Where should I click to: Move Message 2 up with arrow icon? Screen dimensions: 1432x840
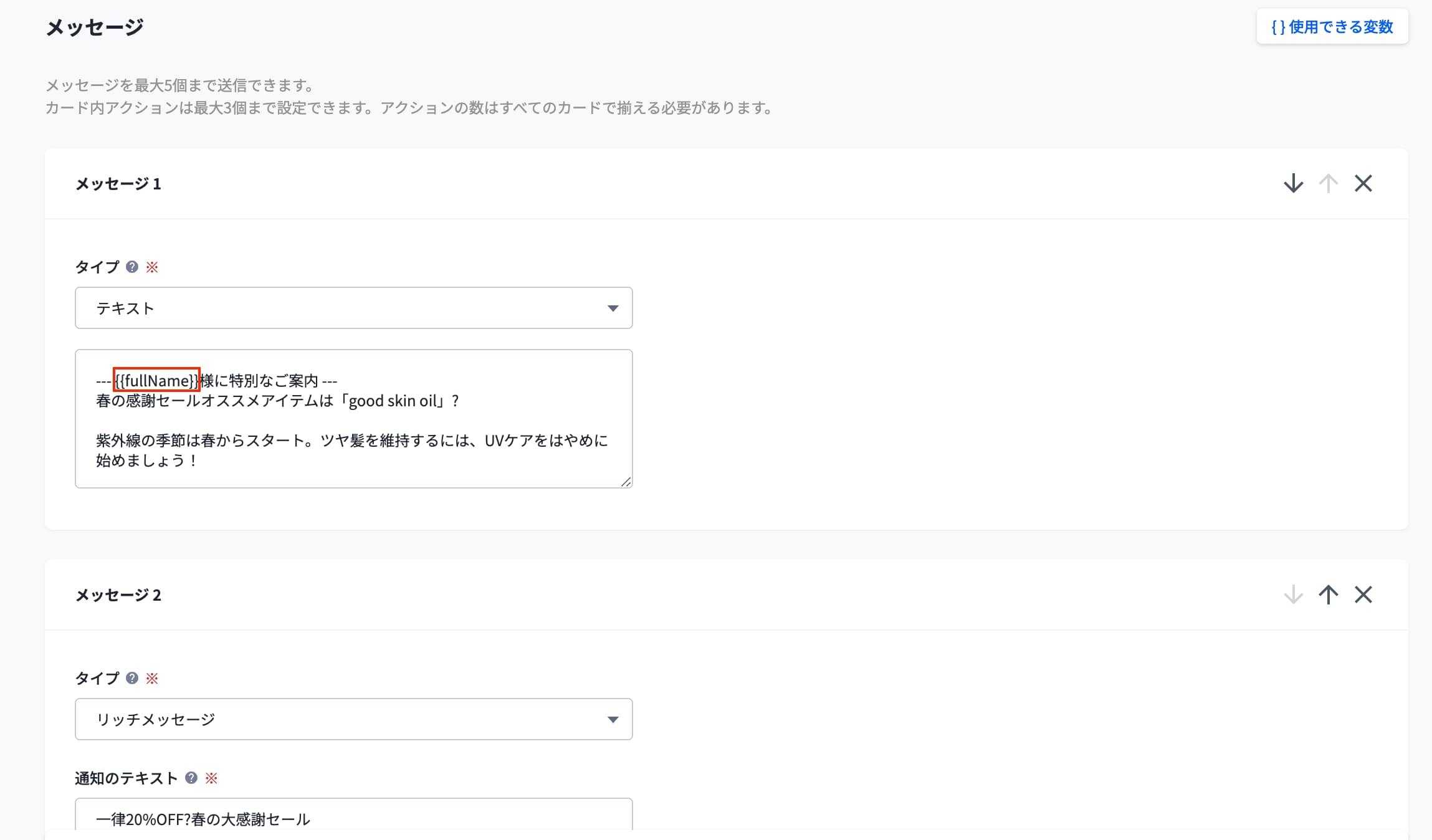point(1328,594)
